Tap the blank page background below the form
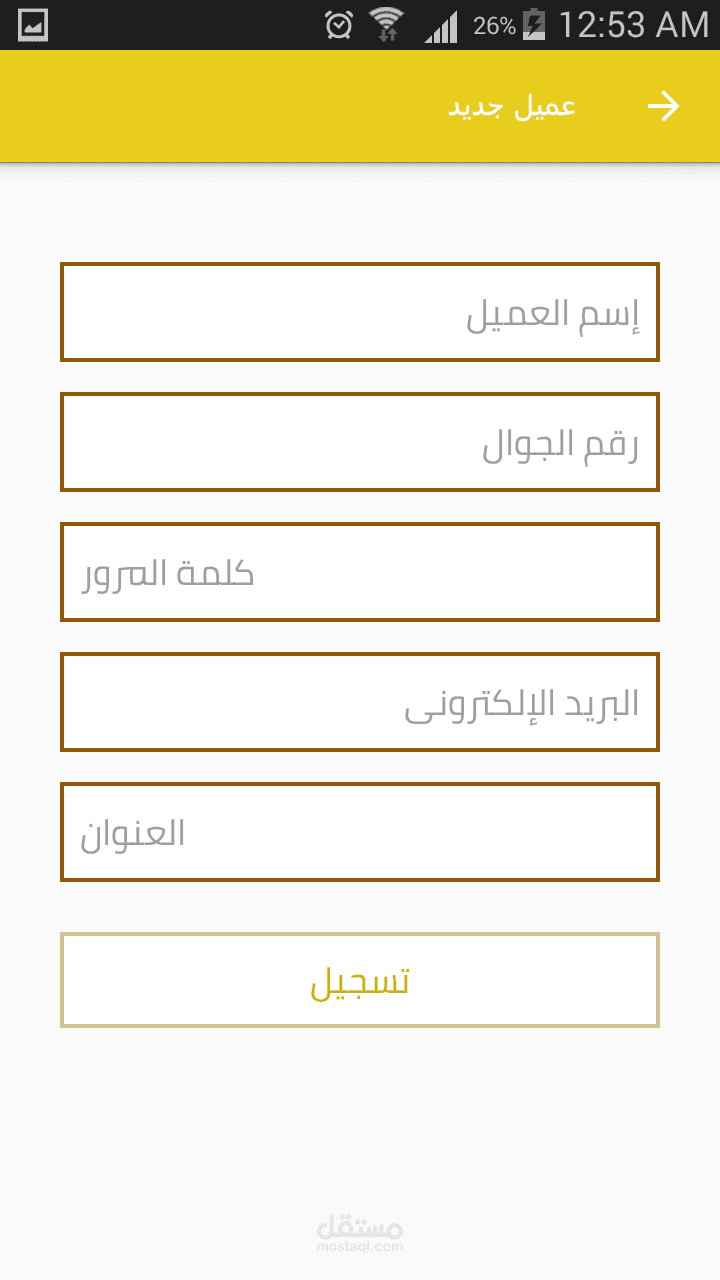The width and height of the screenshot is (720, 1280). coord(360,1120)
